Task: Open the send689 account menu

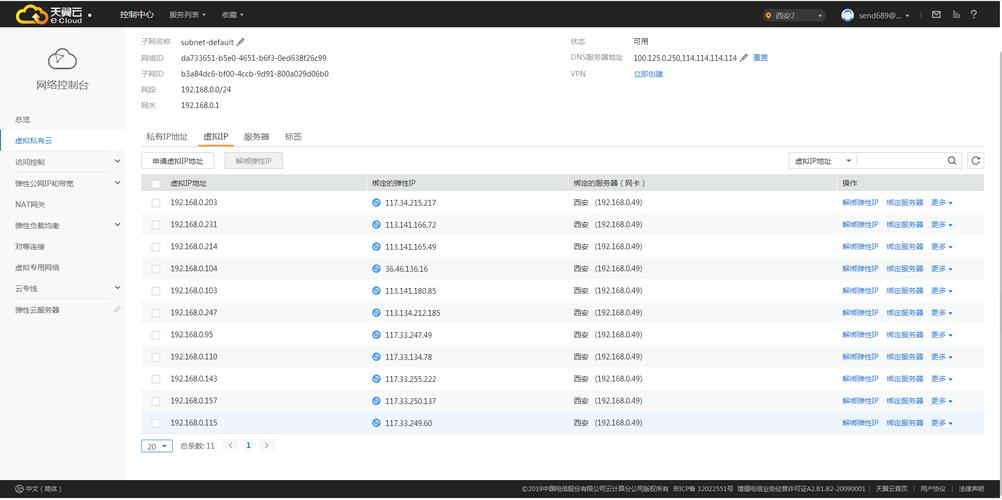Action: 883,15
